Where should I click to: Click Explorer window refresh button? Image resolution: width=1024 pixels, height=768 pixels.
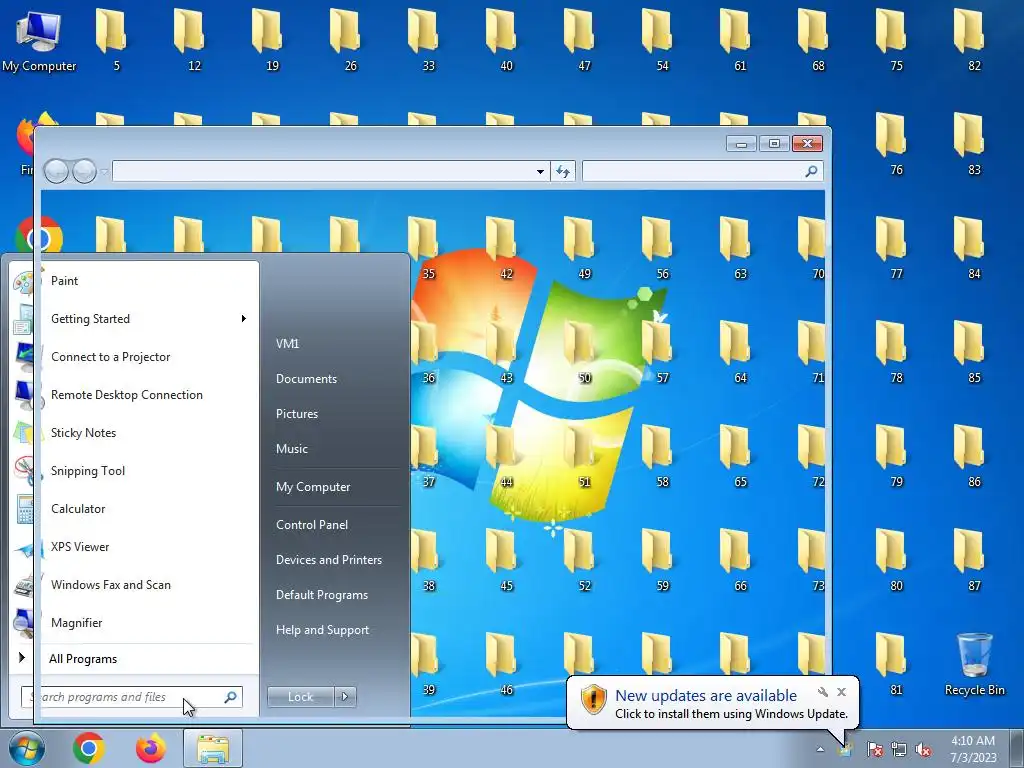[563, 172]
